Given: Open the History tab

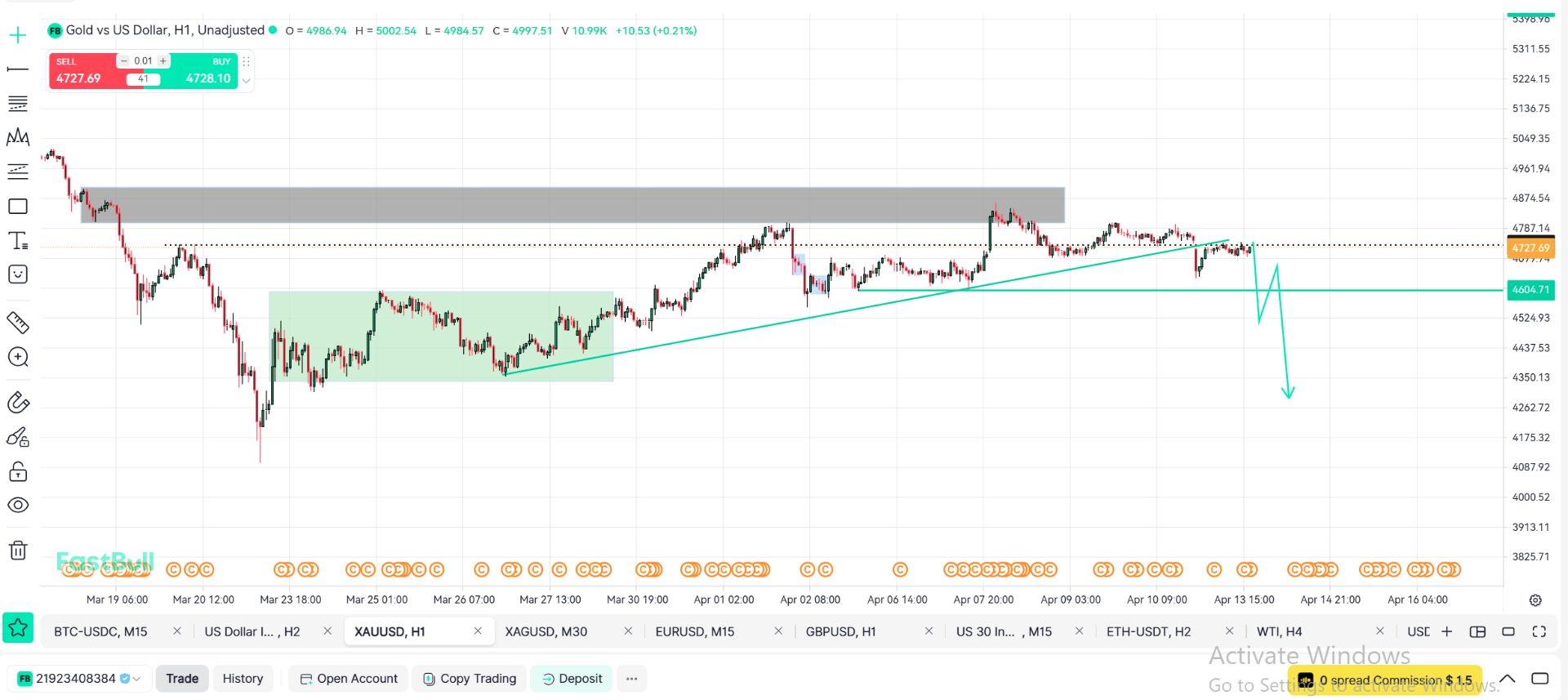Looking at the screenshot, I should click(x=243, y=679).
